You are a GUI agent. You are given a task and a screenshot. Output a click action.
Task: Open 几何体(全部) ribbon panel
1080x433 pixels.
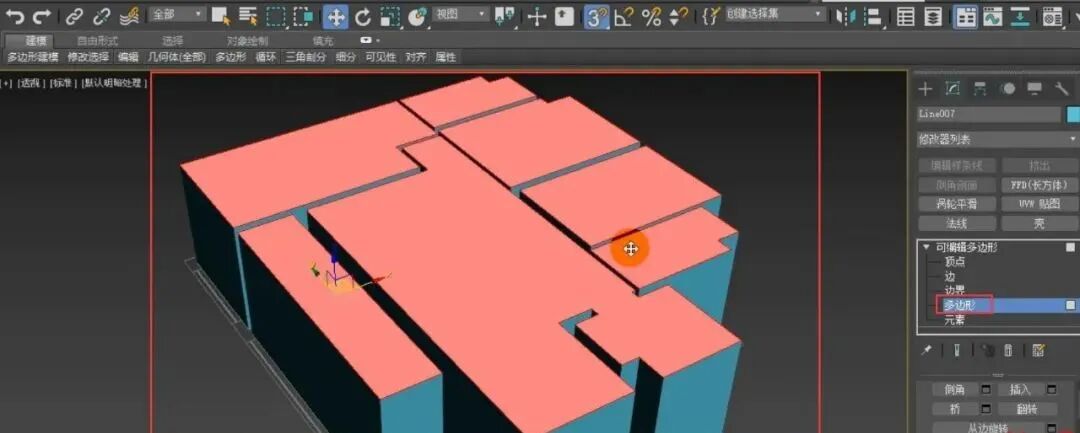click(177, 57)
